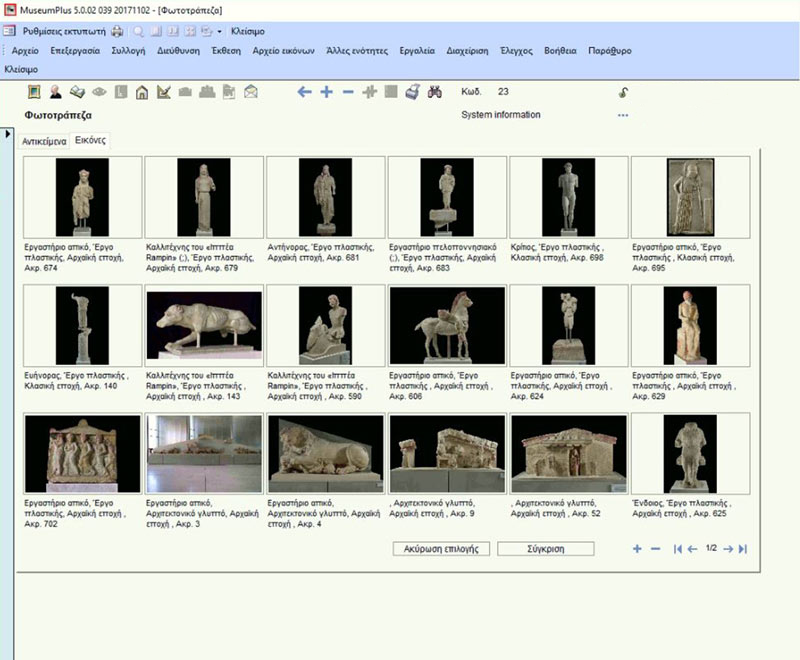Switch to the Αντικείμενα tab
The width and height of the screenshot is (800, 660).
coord(44,142)
